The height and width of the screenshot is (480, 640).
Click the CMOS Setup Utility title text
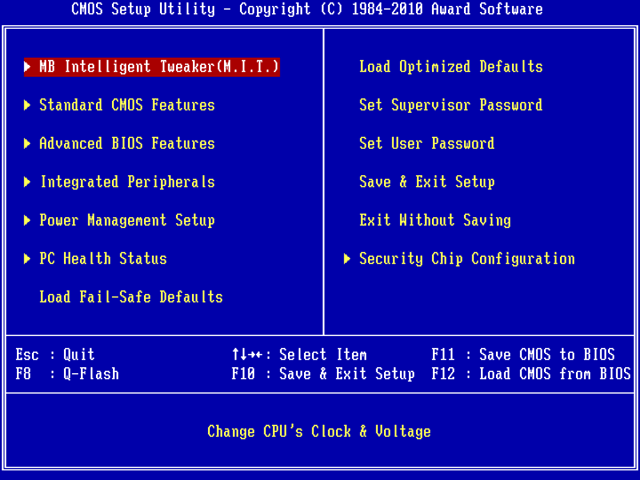tap(307, 9)
